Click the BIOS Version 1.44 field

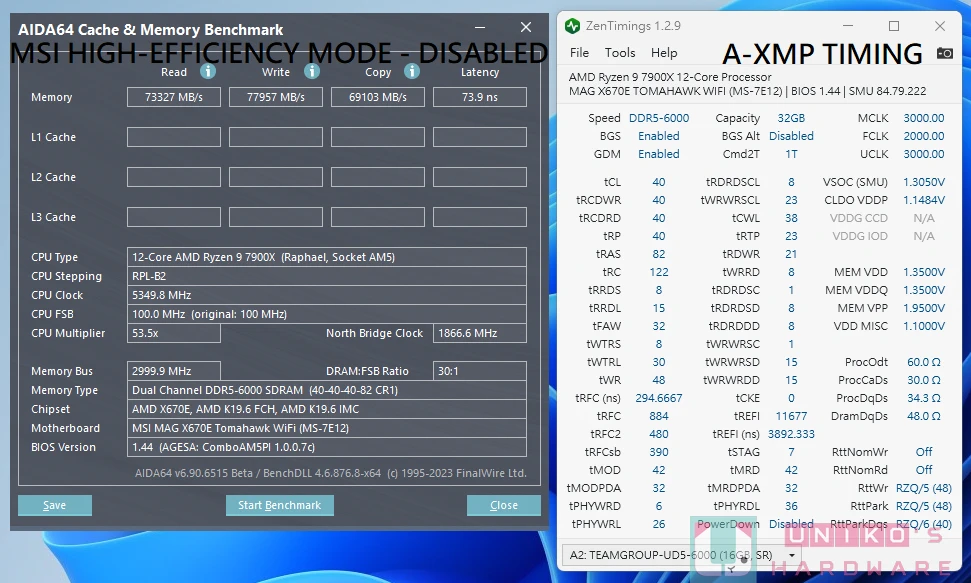327,447
